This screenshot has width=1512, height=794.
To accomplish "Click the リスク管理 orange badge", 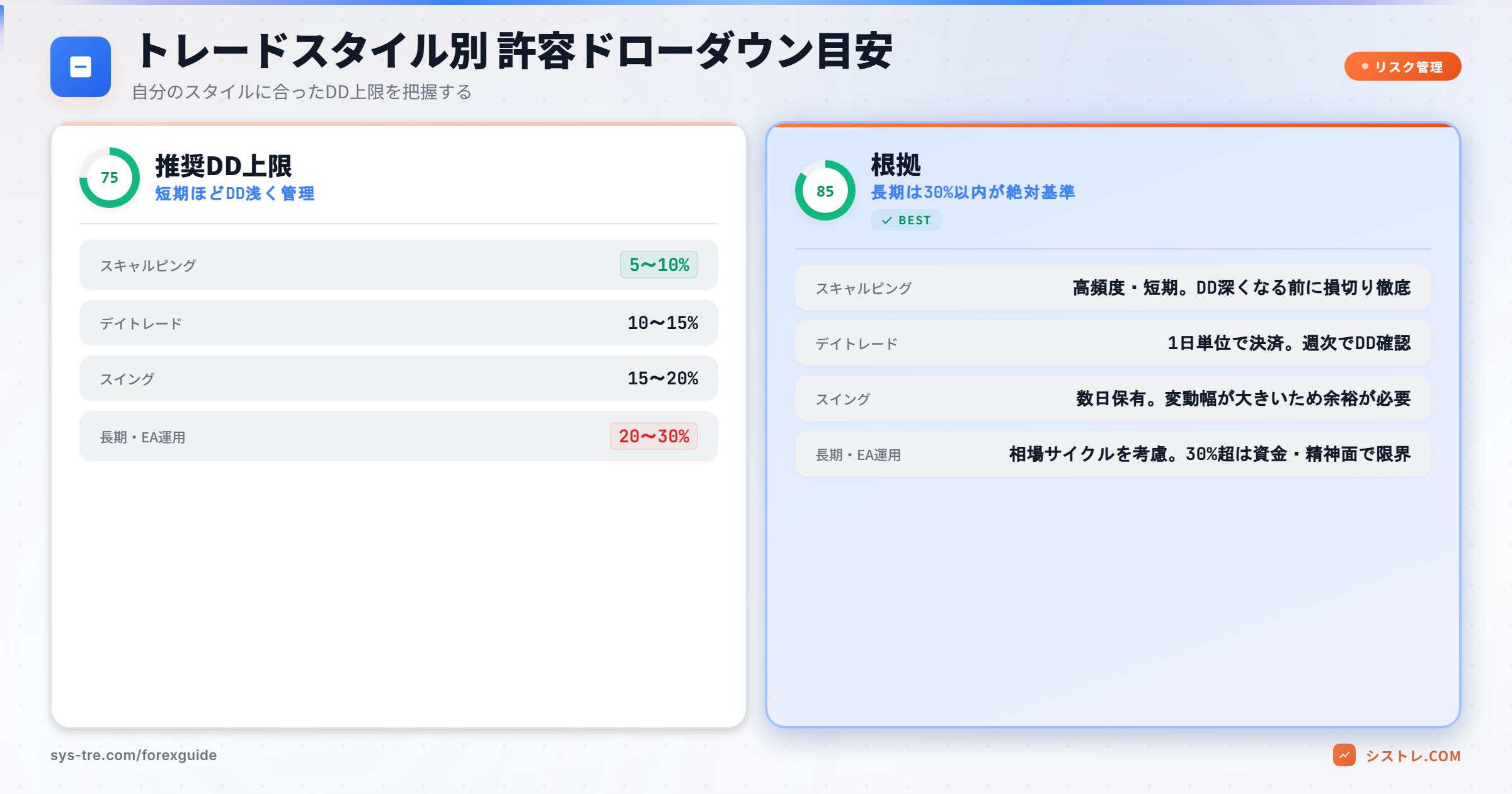I will (x=1402, y=67).
